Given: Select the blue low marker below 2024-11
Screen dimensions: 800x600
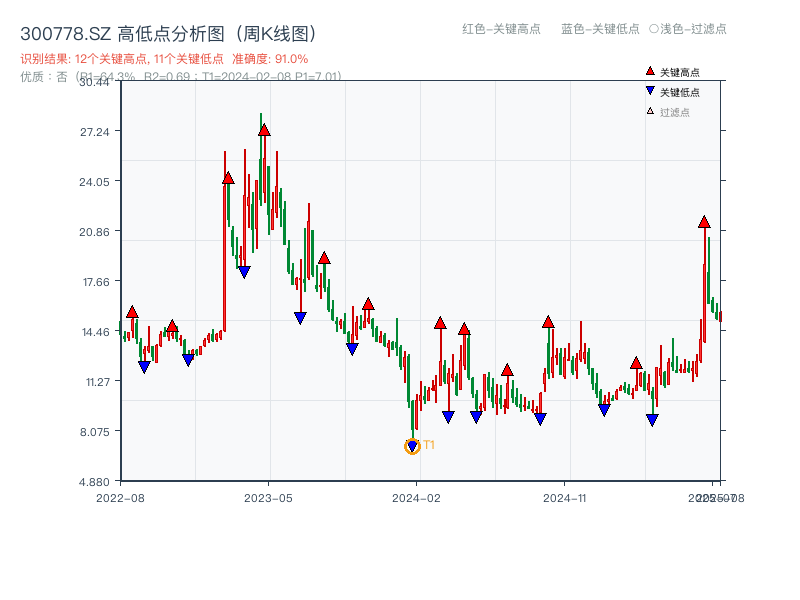Looking at the screenshot, I should [x=603, y=410].
